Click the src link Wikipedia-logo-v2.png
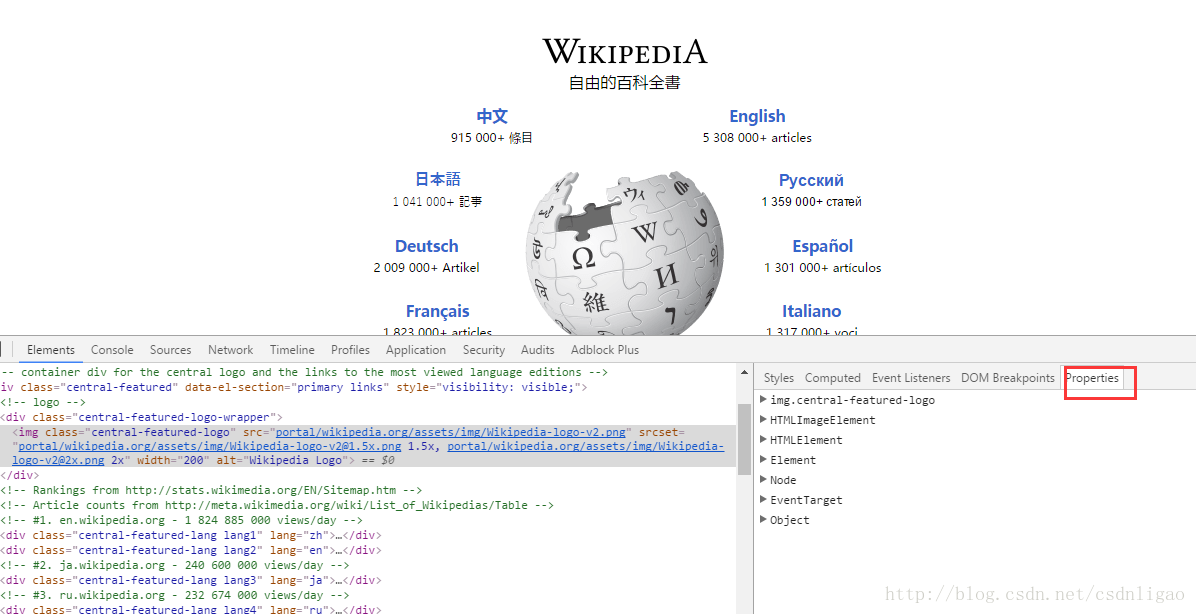The height and width of the screenshot is (614, 1196). click(452, 432)
